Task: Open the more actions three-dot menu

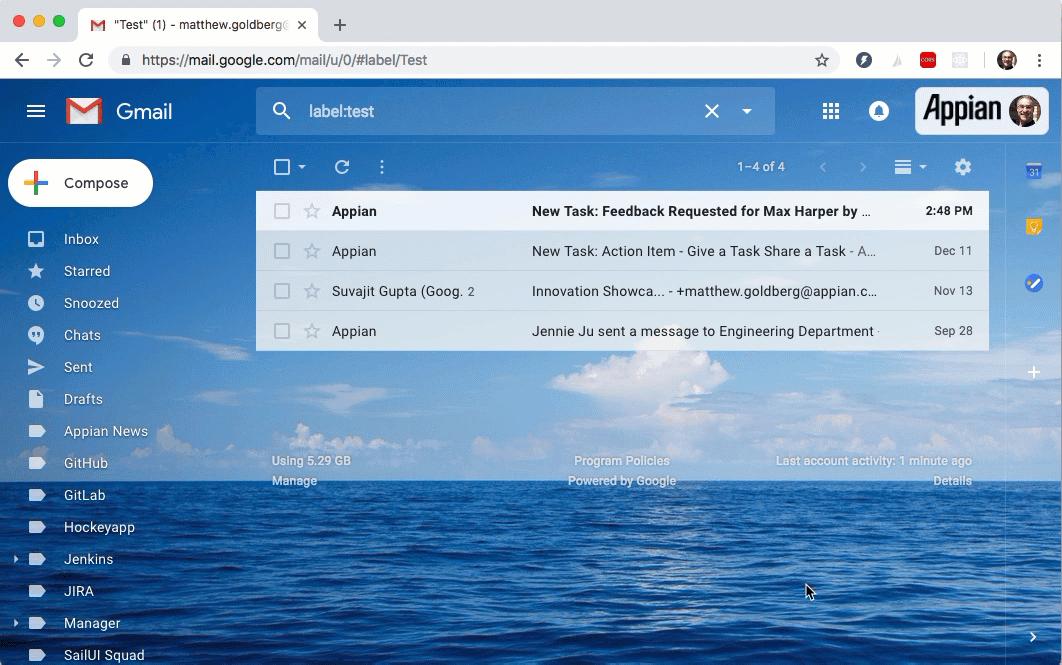Action: pyautogui.click(x=382, y=167)
